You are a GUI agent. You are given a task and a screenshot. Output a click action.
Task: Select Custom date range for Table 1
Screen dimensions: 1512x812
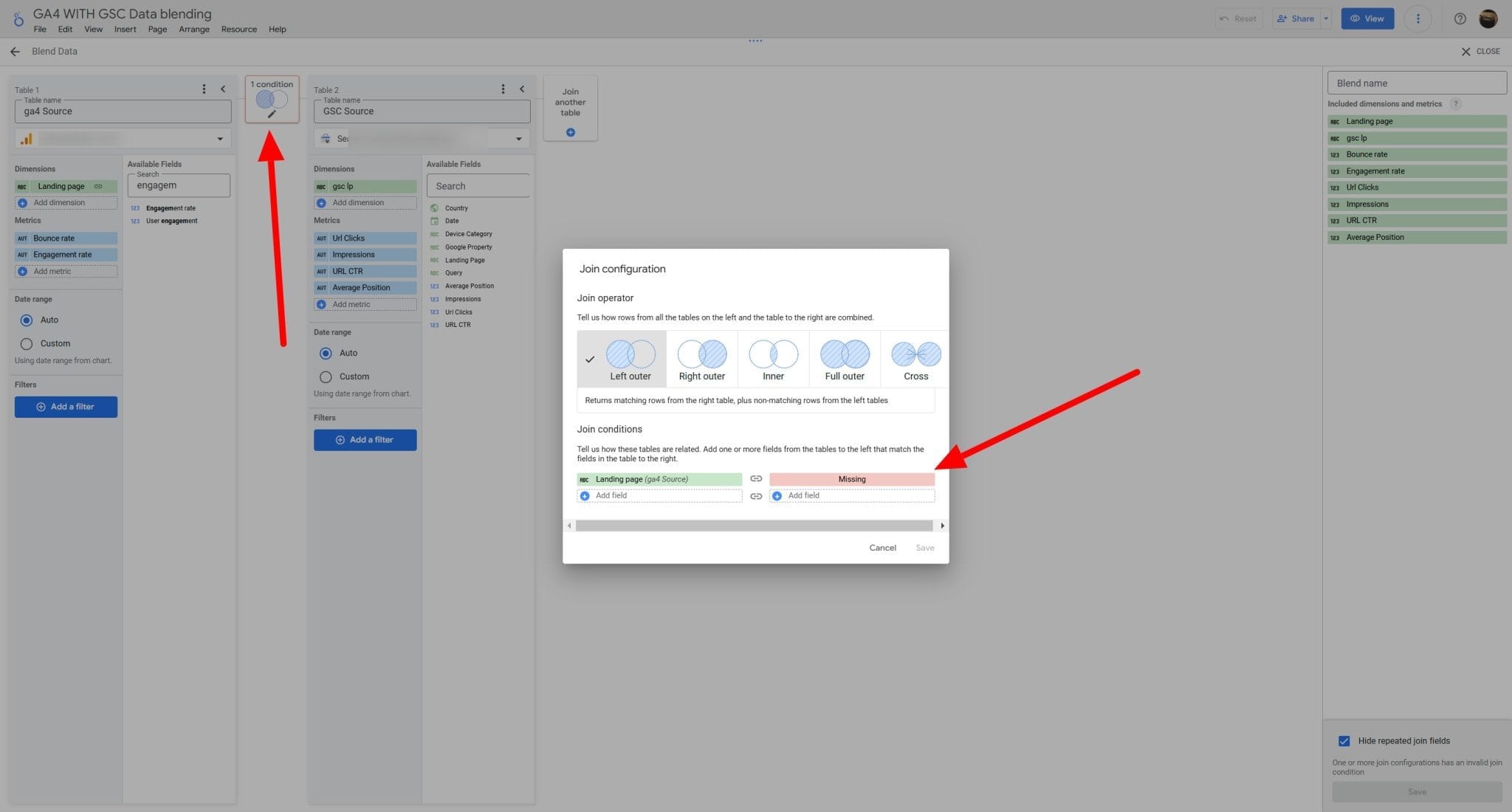[x=27, y=343]
